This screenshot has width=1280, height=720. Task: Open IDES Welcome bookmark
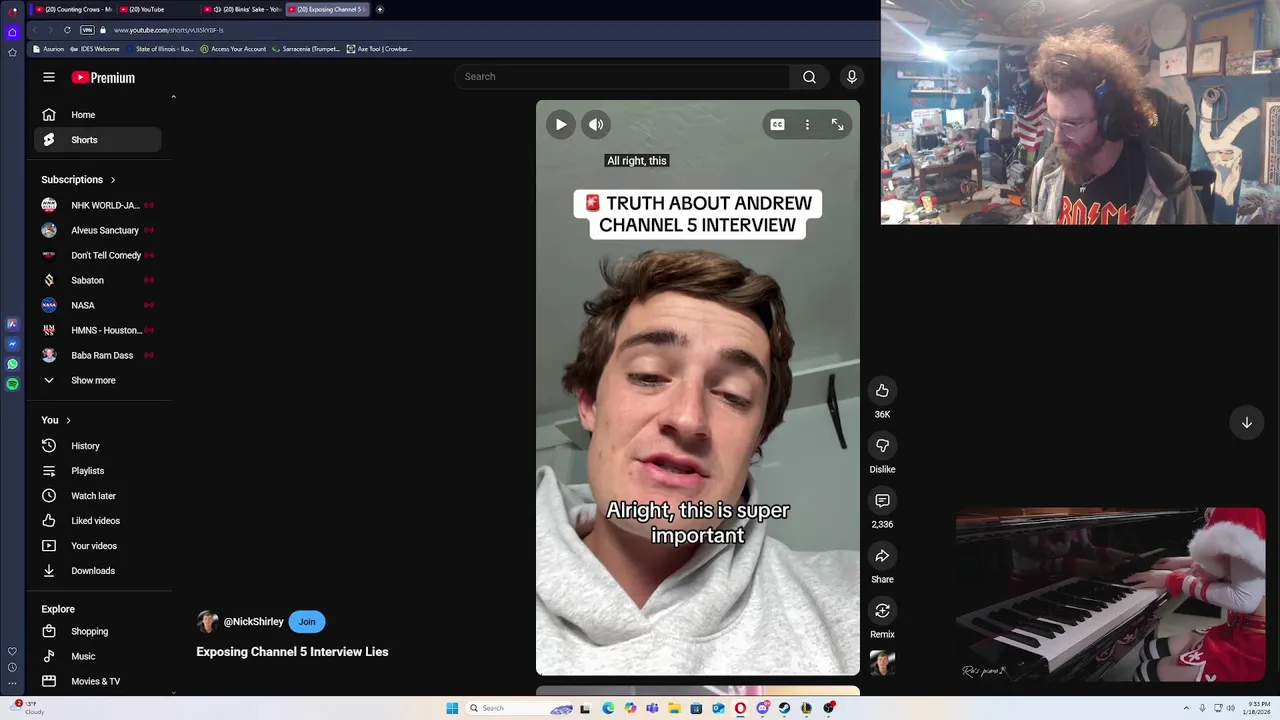click(95, 49)
